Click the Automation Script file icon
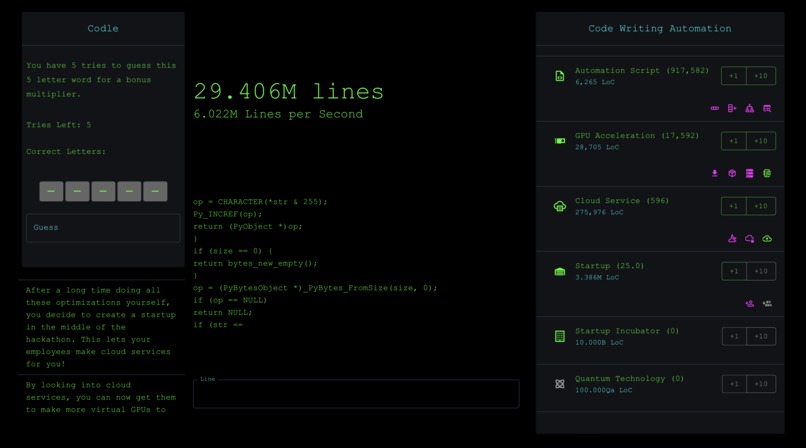The height and width of the screenshot is (448, 806). coord(560,76)
